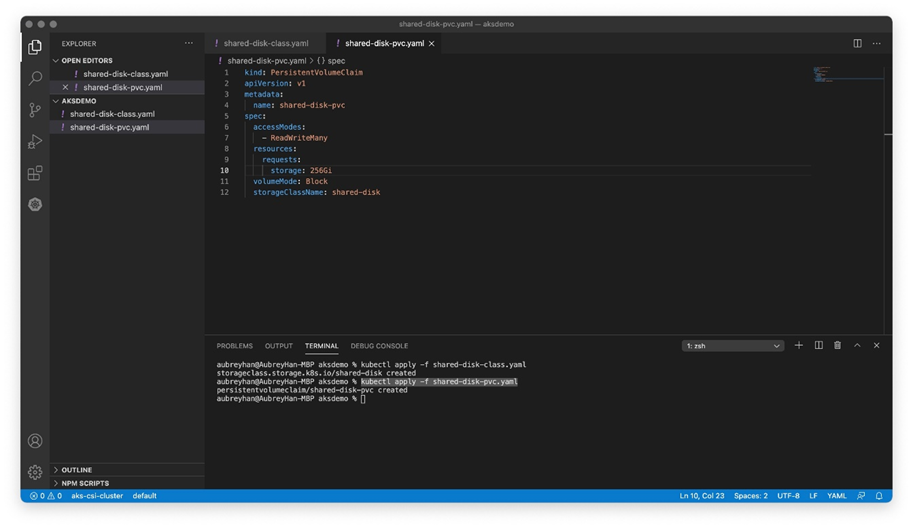Viewport: 913px width, 528px height.
Task: Click line number 10 in the gutter
Action: pyautogui.click(x=224, y=171)
